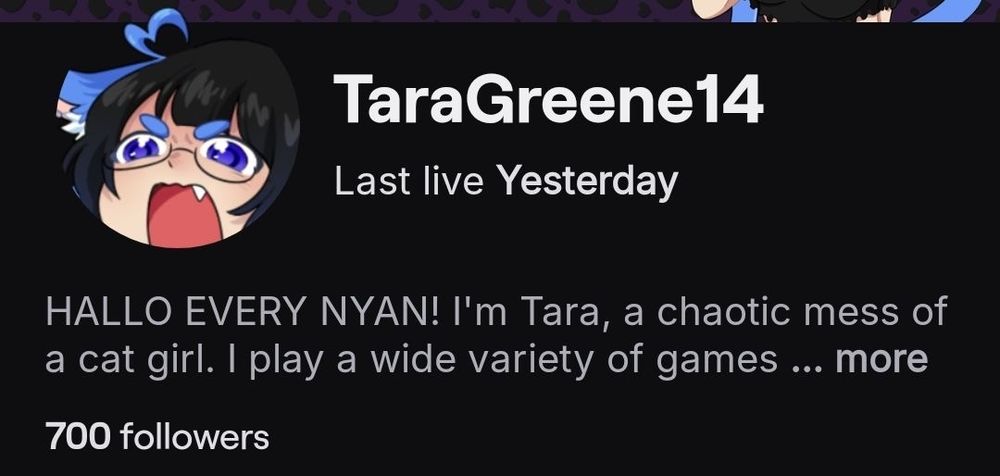Click the character artwork in the banner corner
1000x476 pixels.
pos(848,10)
